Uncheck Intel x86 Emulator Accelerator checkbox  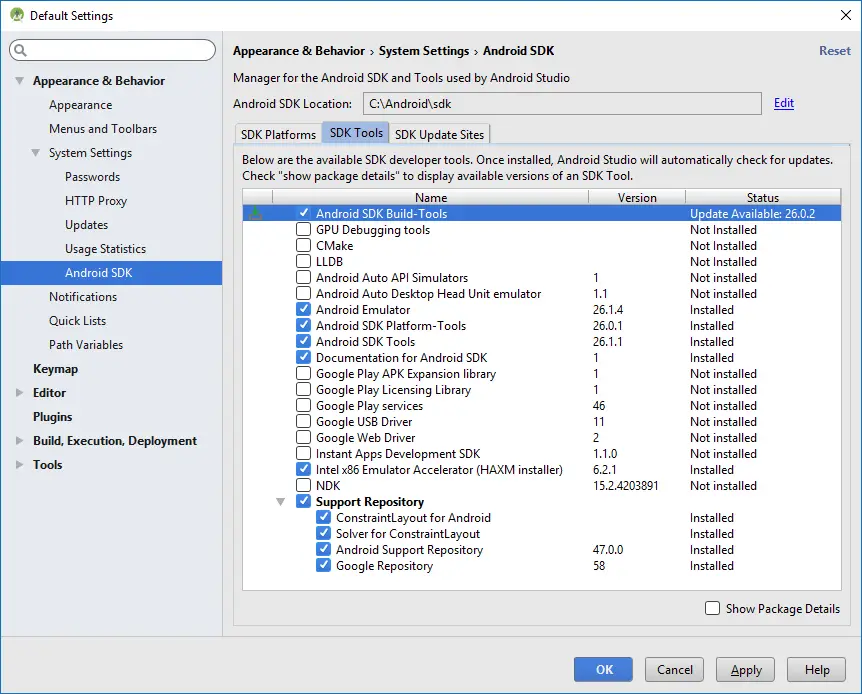303,469
